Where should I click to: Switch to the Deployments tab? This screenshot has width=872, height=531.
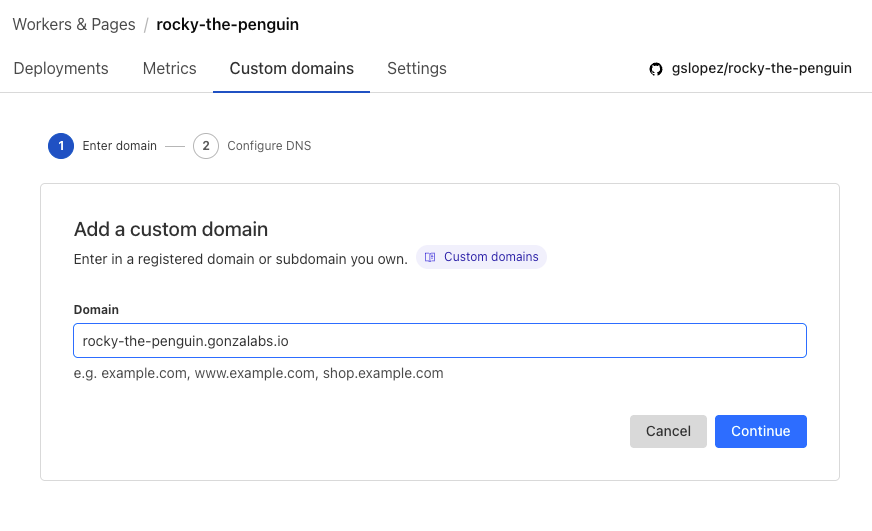click(x=61, y=68)
